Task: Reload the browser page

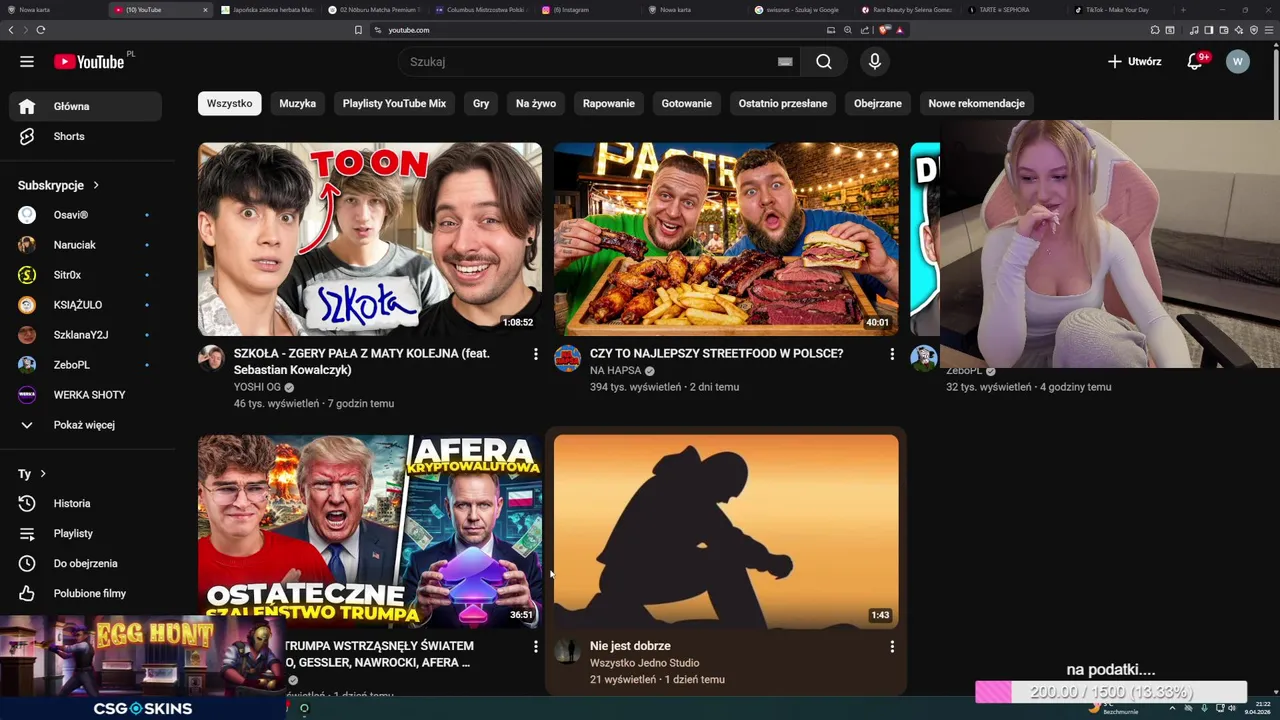Action: (x=41, y=30)
